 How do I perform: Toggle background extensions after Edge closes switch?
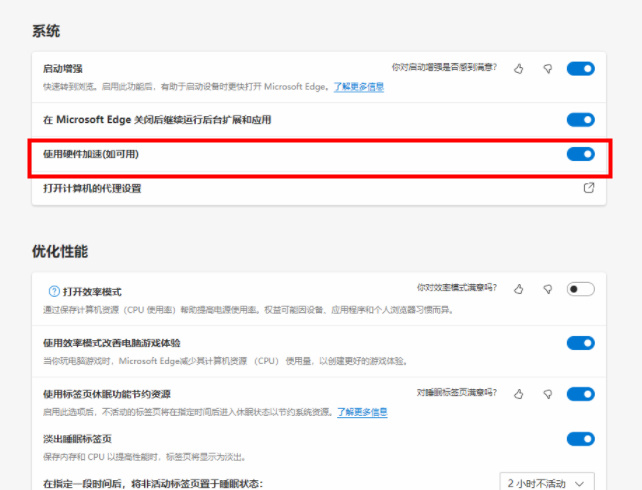point(581,120)
